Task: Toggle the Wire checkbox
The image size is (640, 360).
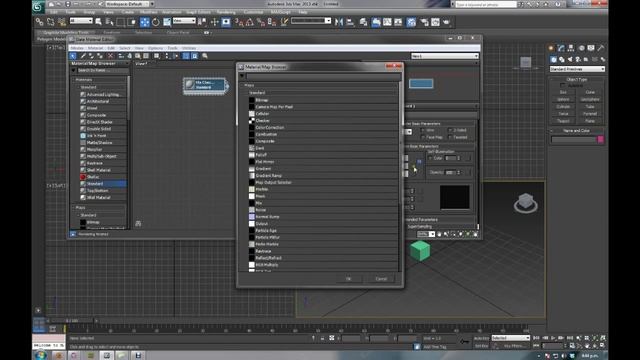Action: (x=422, y=130)
